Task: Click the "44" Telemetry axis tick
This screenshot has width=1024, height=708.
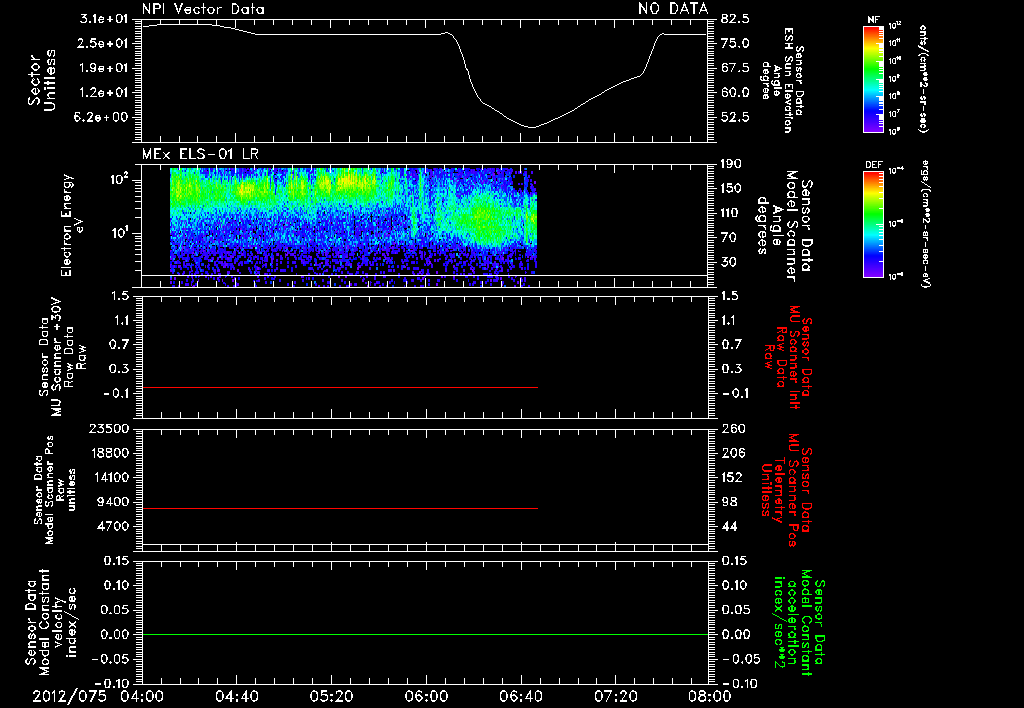Action: [729, 526]
